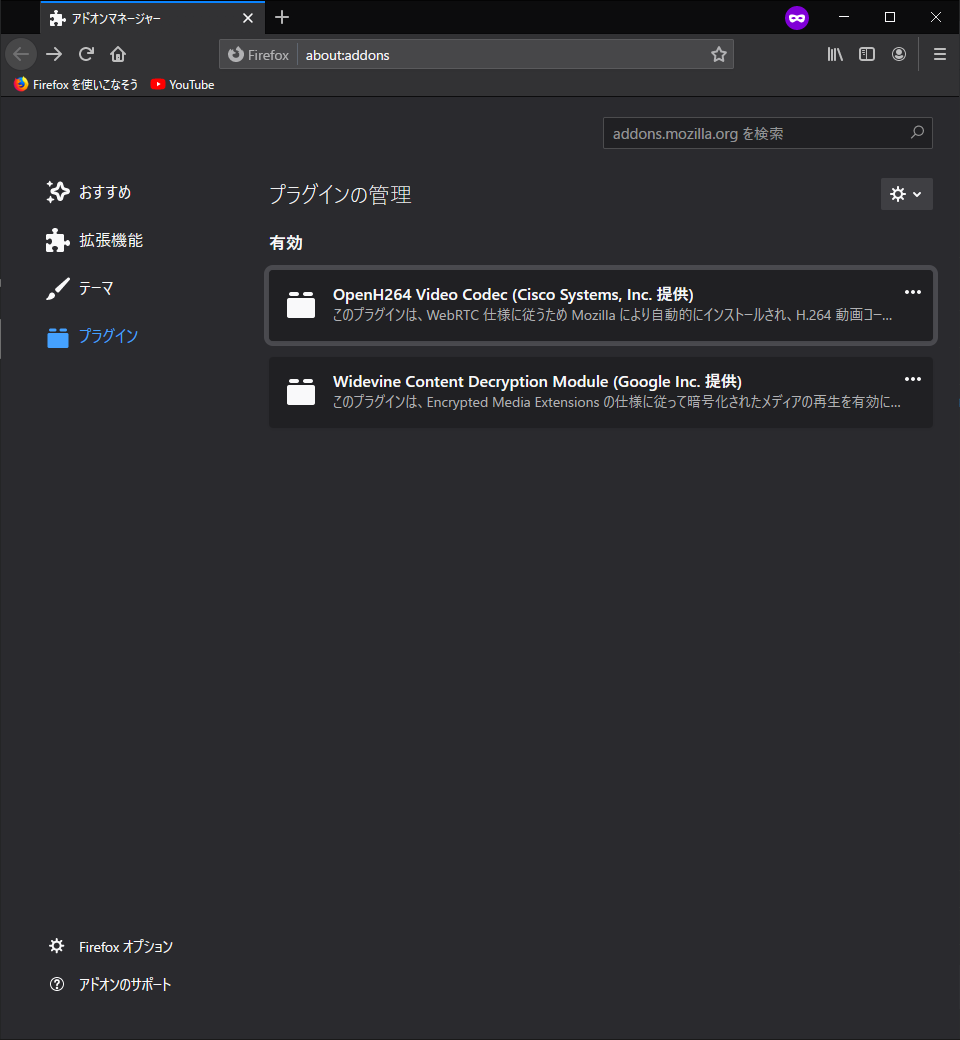Close the Firefox window

(935, 17)
